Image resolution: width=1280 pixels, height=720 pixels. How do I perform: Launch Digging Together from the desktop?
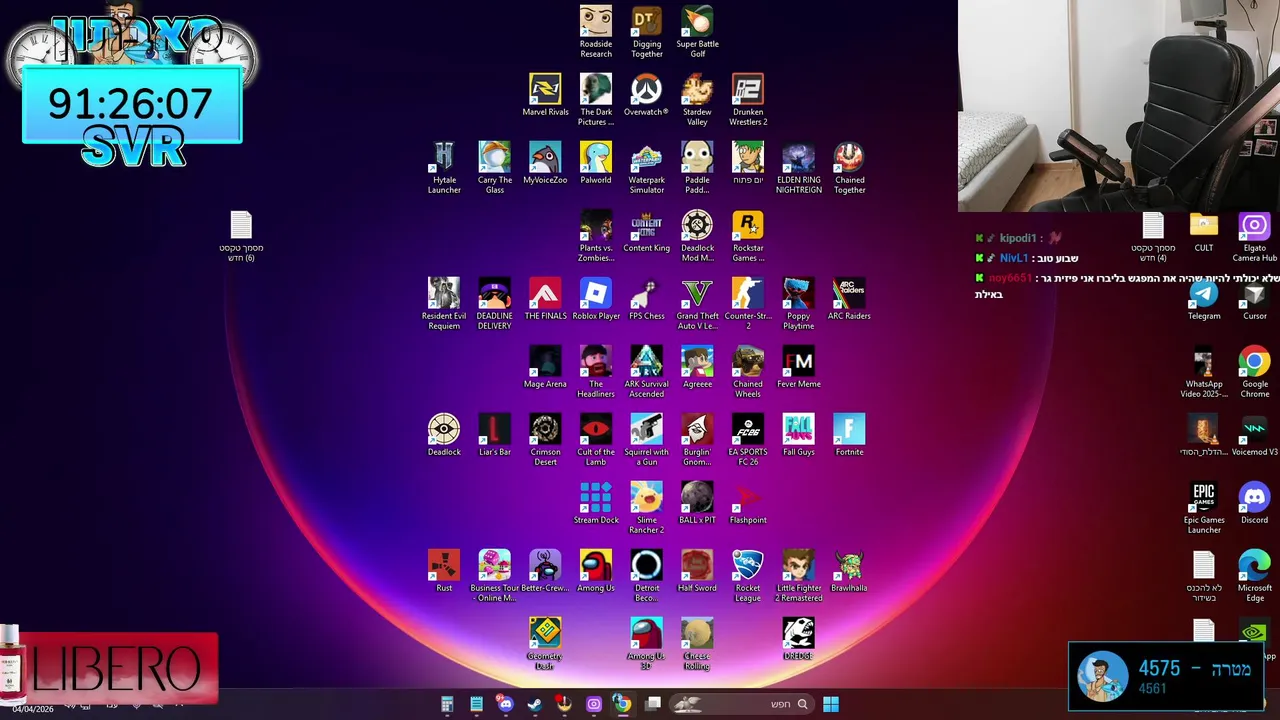click(647, 32)
